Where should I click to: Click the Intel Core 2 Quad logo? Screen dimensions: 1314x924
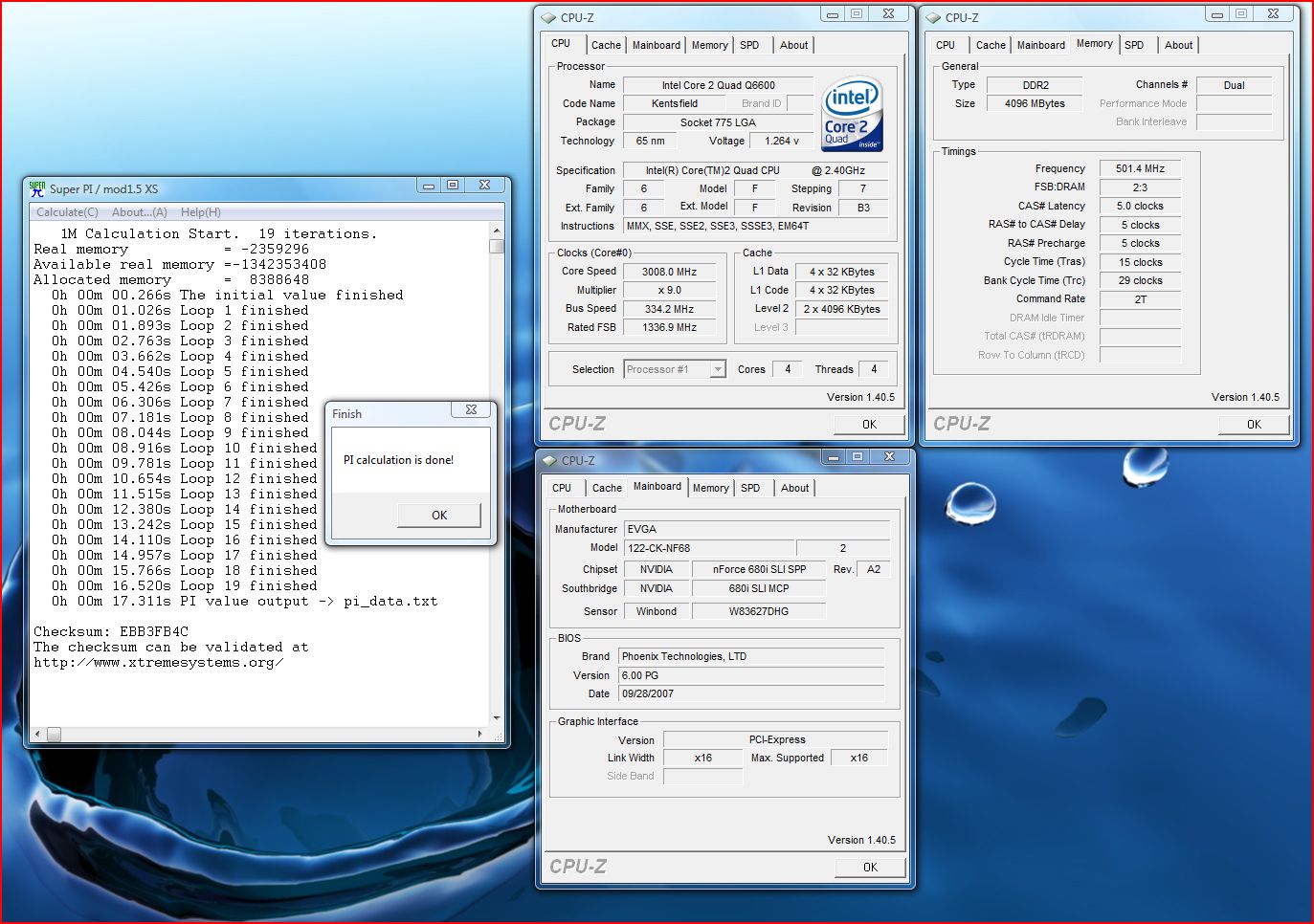tap(852, 114)
